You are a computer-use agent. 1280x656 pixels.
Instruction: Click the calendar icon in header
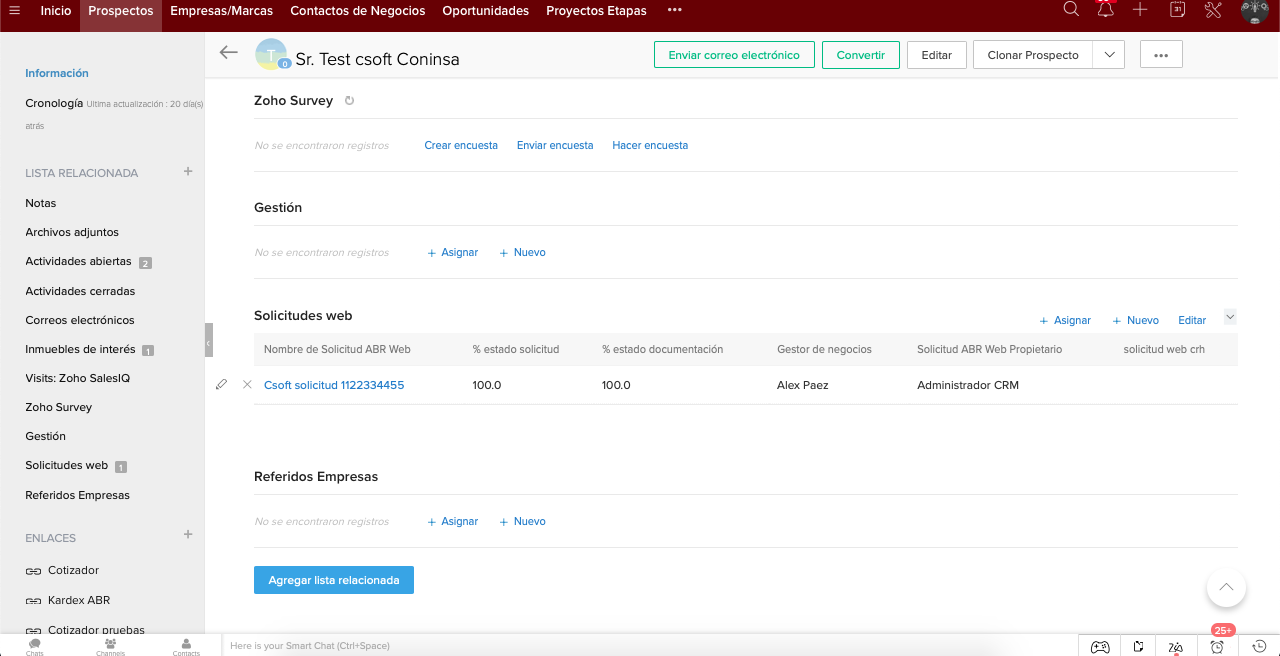[1177, 10]
